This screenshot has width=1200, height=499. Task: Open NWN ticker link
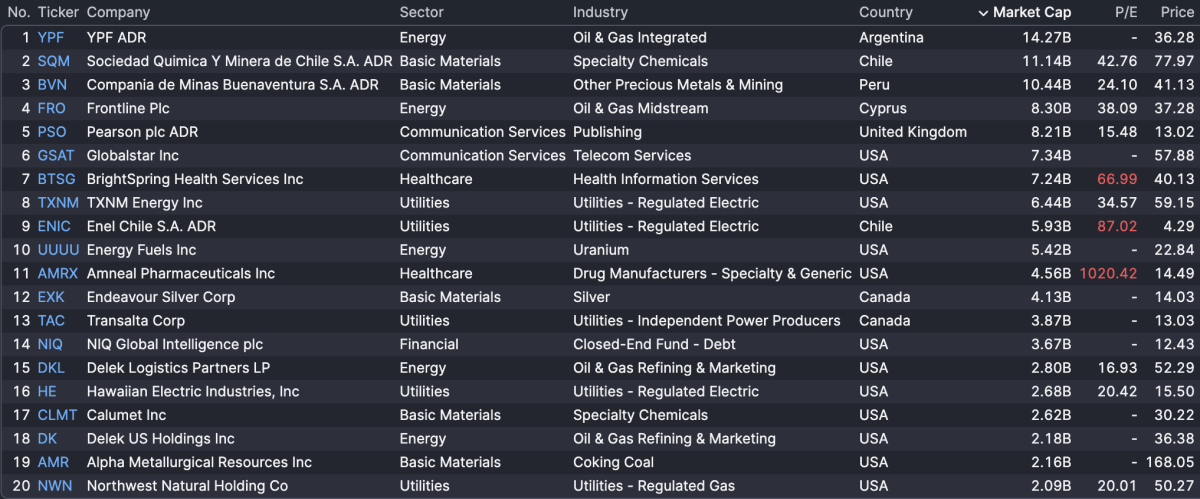coord(54,486)
